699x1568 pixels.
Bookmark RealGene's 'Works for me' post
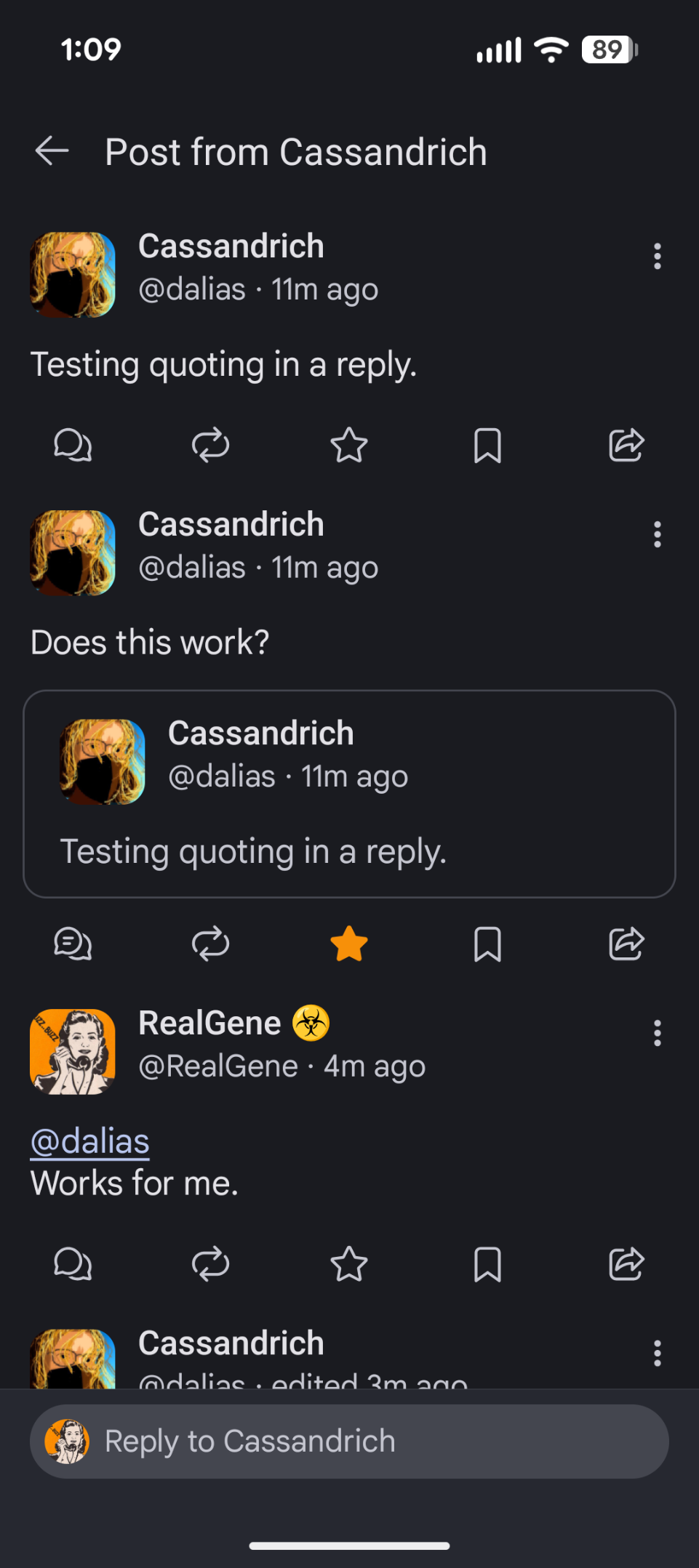487,1264
